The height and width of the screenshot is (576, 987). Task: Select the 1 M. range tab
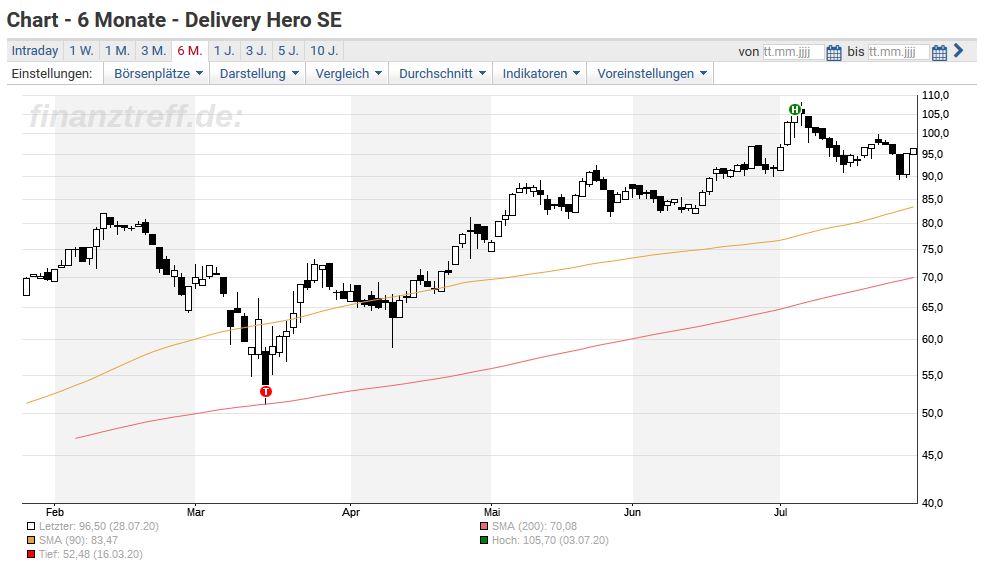[x=117, y=50]
